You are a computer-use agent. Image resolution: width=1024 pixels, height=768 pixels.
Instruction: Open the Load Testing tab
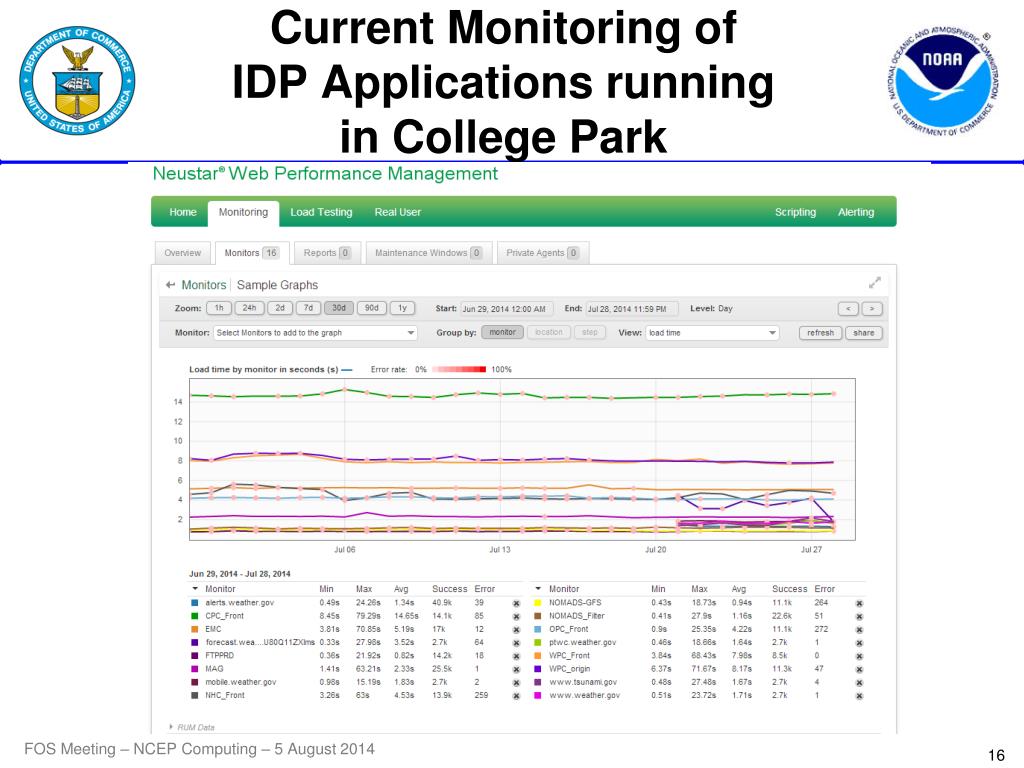(321, 212)
